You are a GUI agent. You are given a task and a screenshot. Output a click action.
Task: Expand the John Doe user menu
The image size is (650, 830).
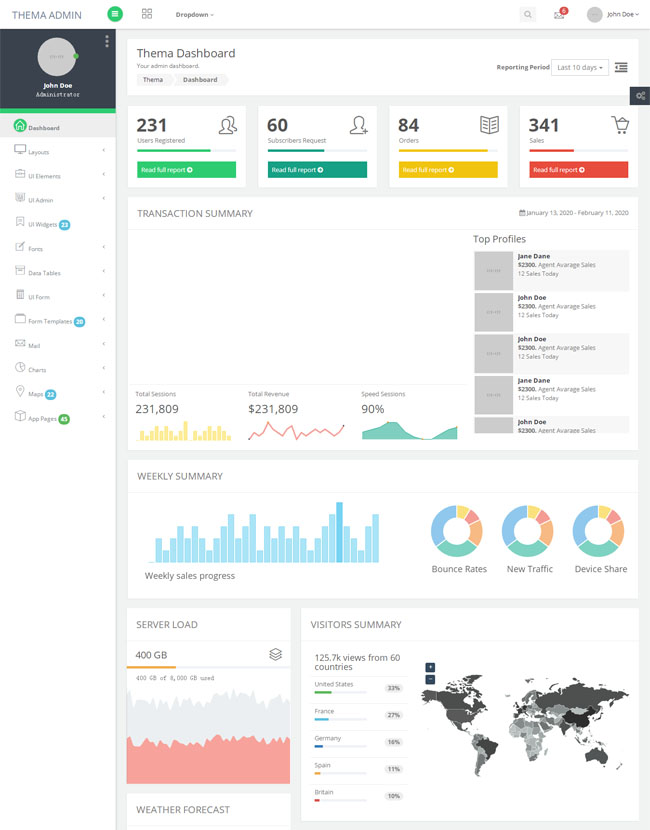(x=611, y=14)
